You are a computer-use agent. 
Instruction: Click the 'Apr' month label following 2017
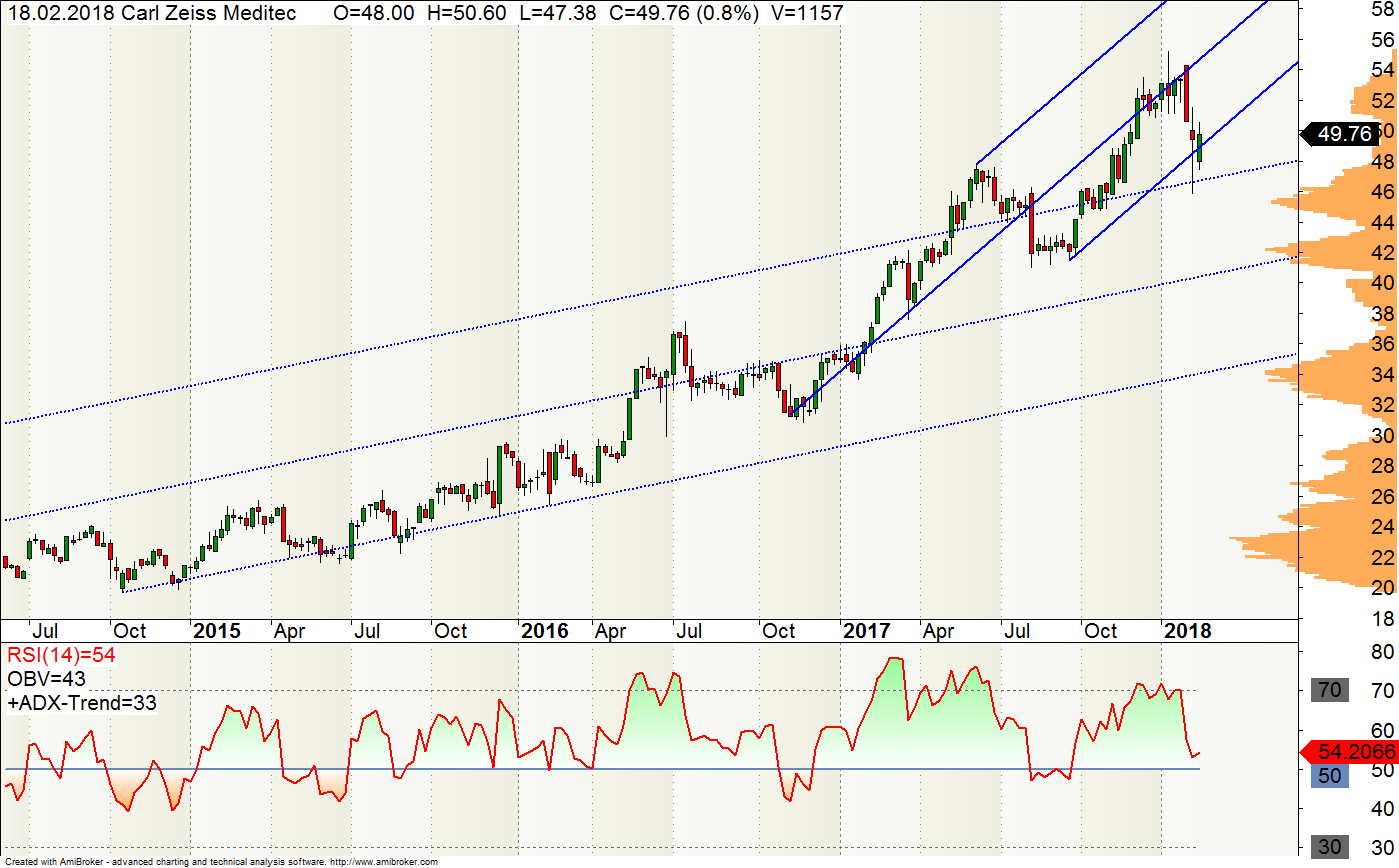coord(937,631)
